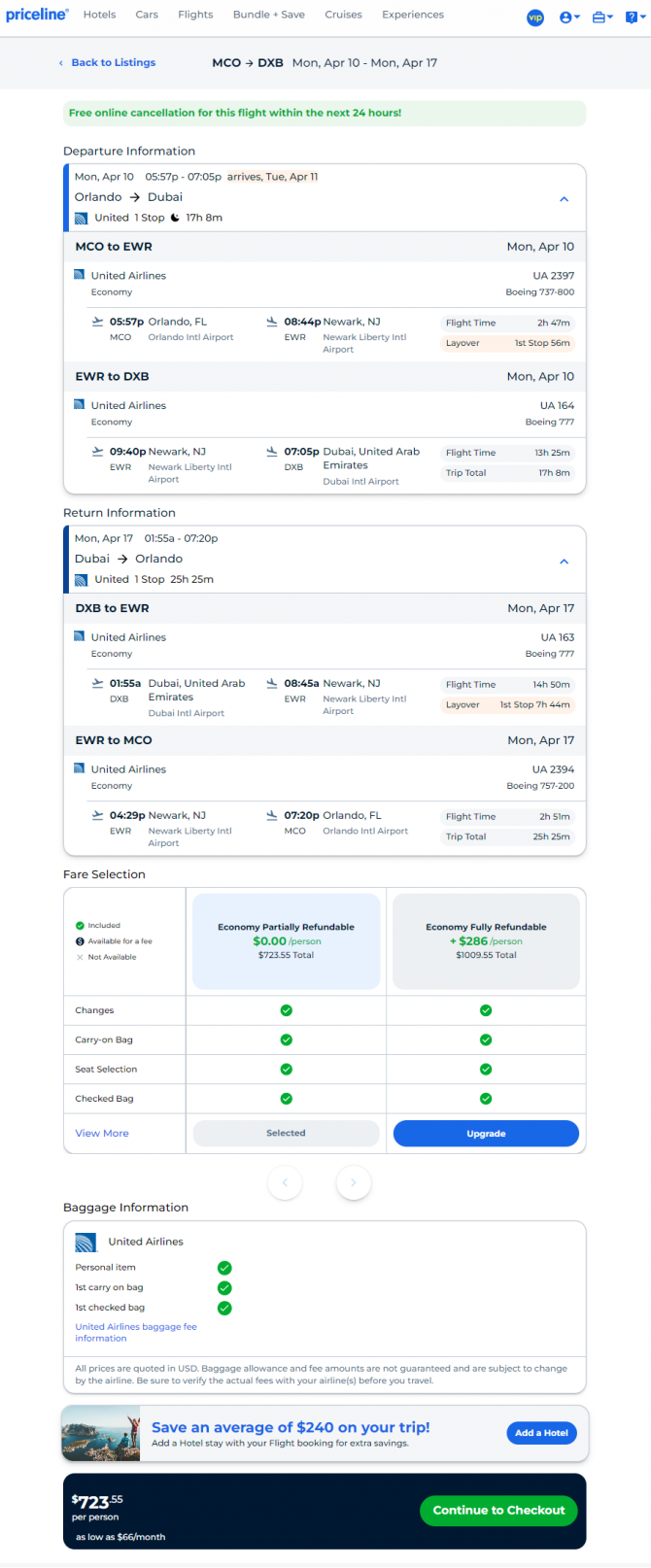Go to Bundle + Save section
This screenshot has height=1568, width=651.
[x=269, y=15]
